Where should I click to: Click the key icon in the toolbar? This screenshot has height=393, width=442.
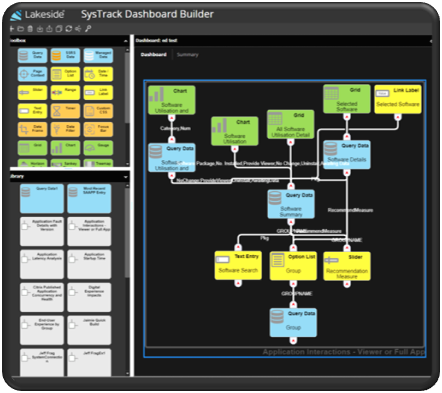(88, 29)
